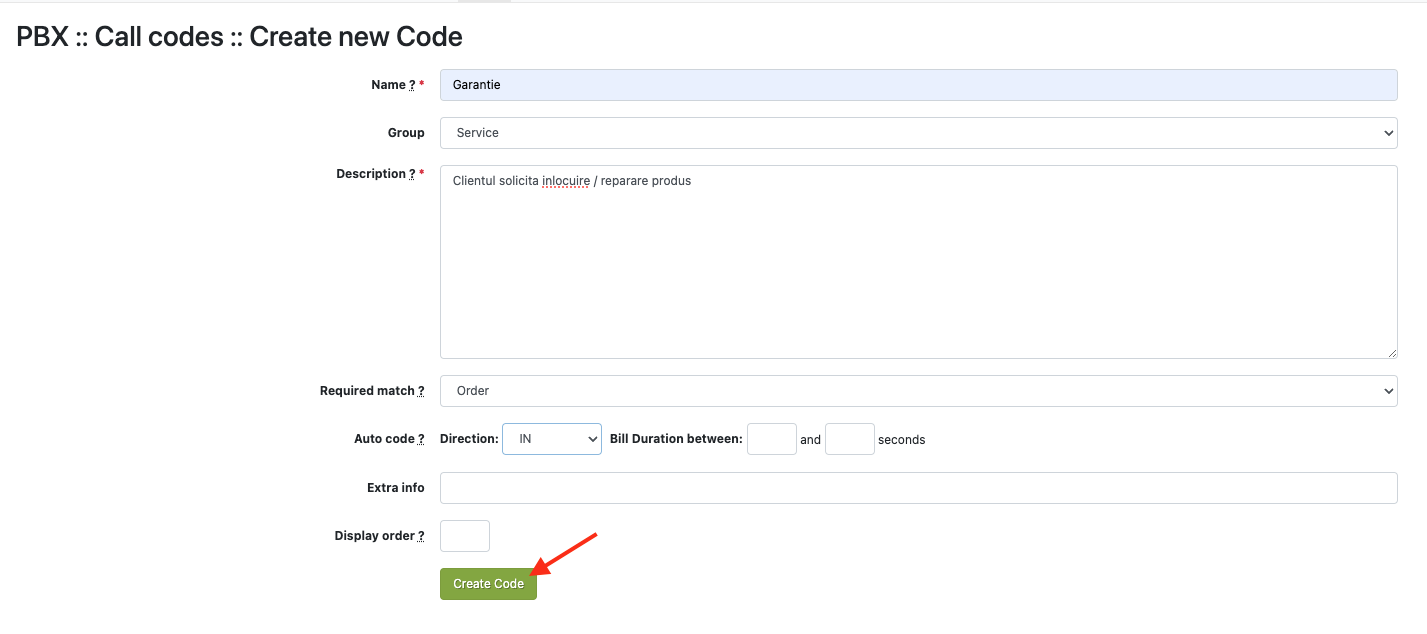Click the Name input field containing Garantie
The width and height of the screenshot is (1427, 634).
(x=918, y=85)
